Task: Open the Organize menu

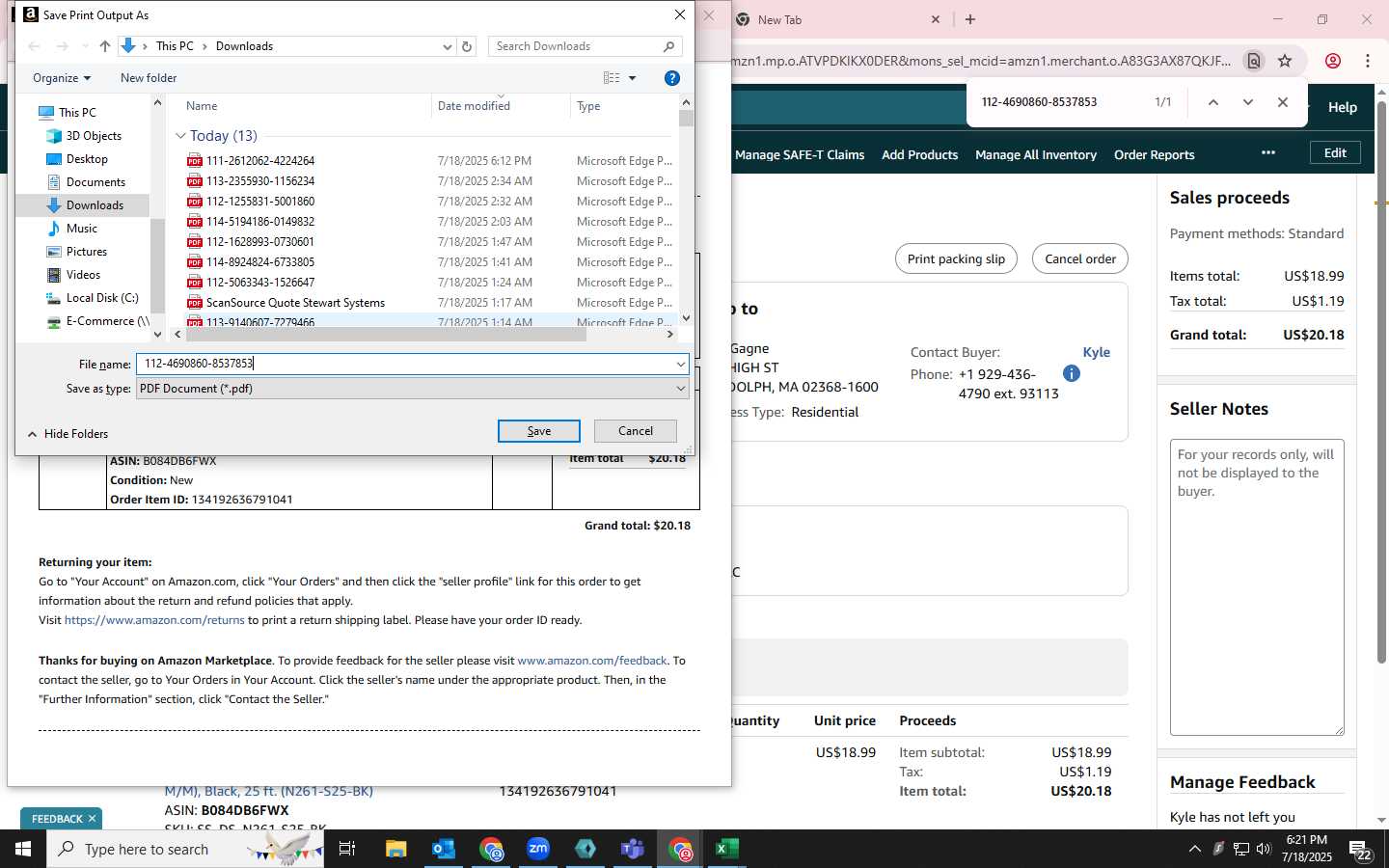Action: tap(62, 78)
